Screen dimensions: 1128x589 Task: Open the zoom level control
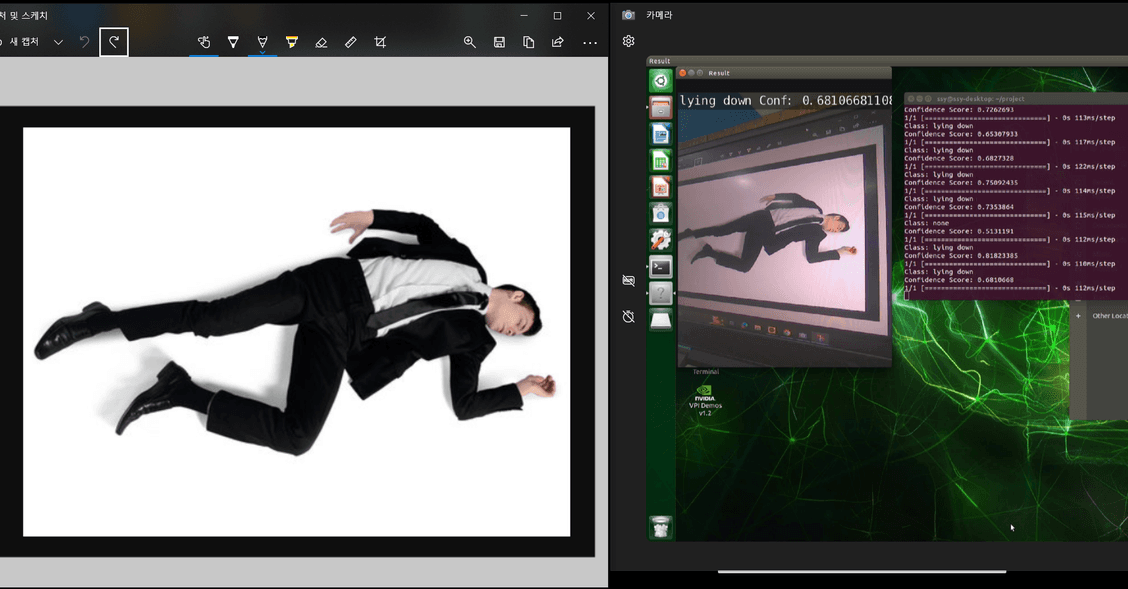point(469,42)
